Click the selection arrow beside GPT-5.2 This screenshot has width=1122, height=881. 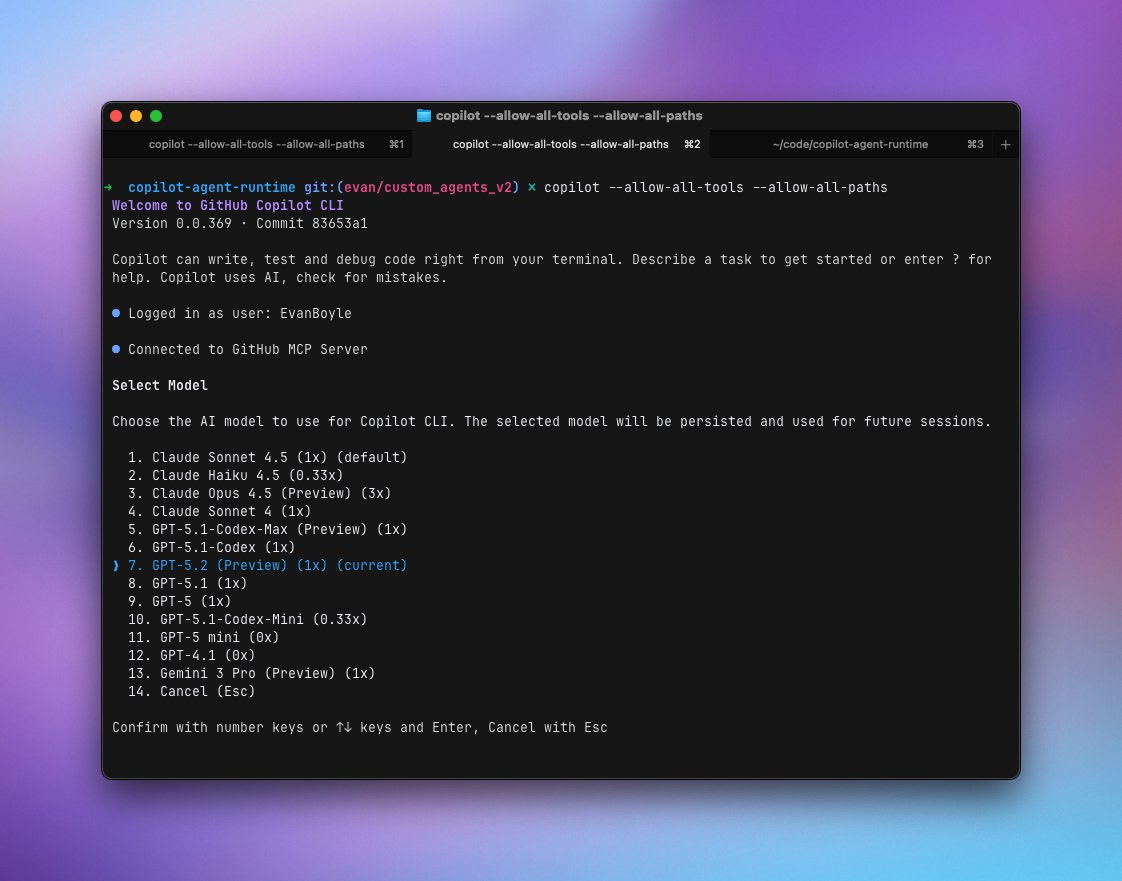[x=116, y=565]
